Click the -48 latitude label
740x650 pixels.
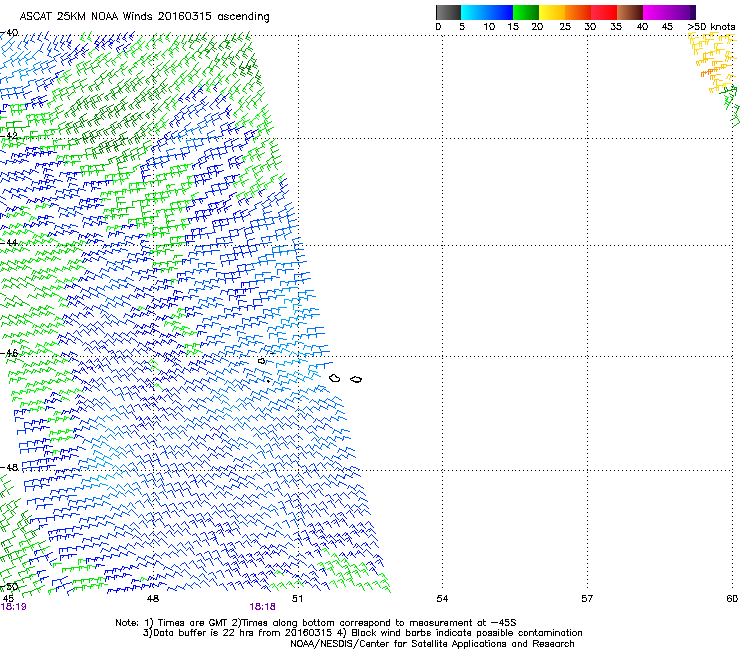pos(9,467)
